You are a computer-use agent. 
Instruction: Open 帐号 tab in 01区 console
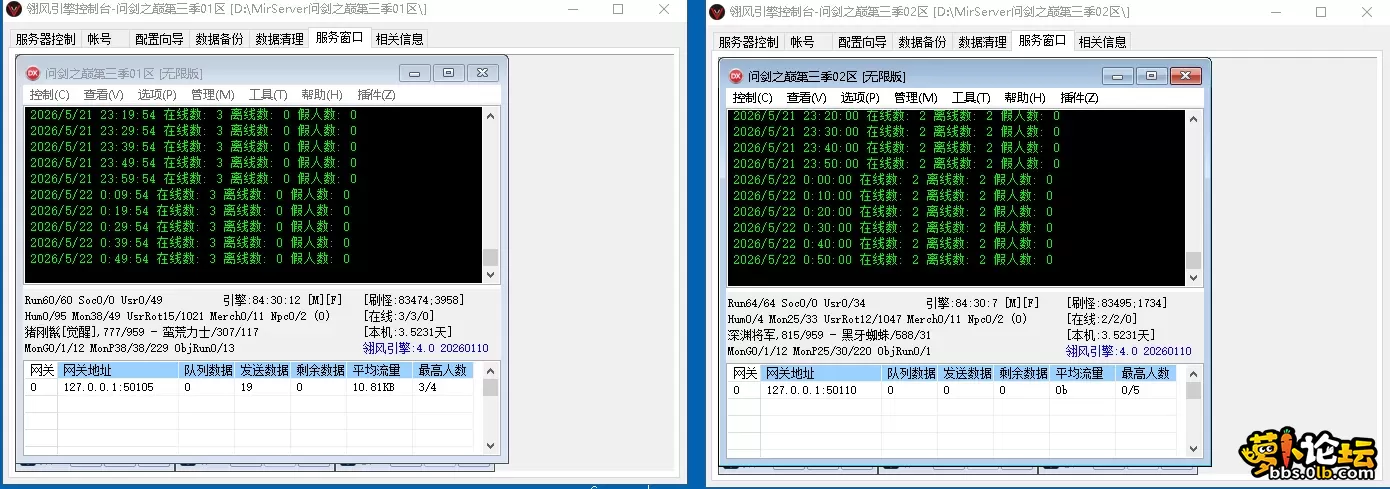point(99,40)
